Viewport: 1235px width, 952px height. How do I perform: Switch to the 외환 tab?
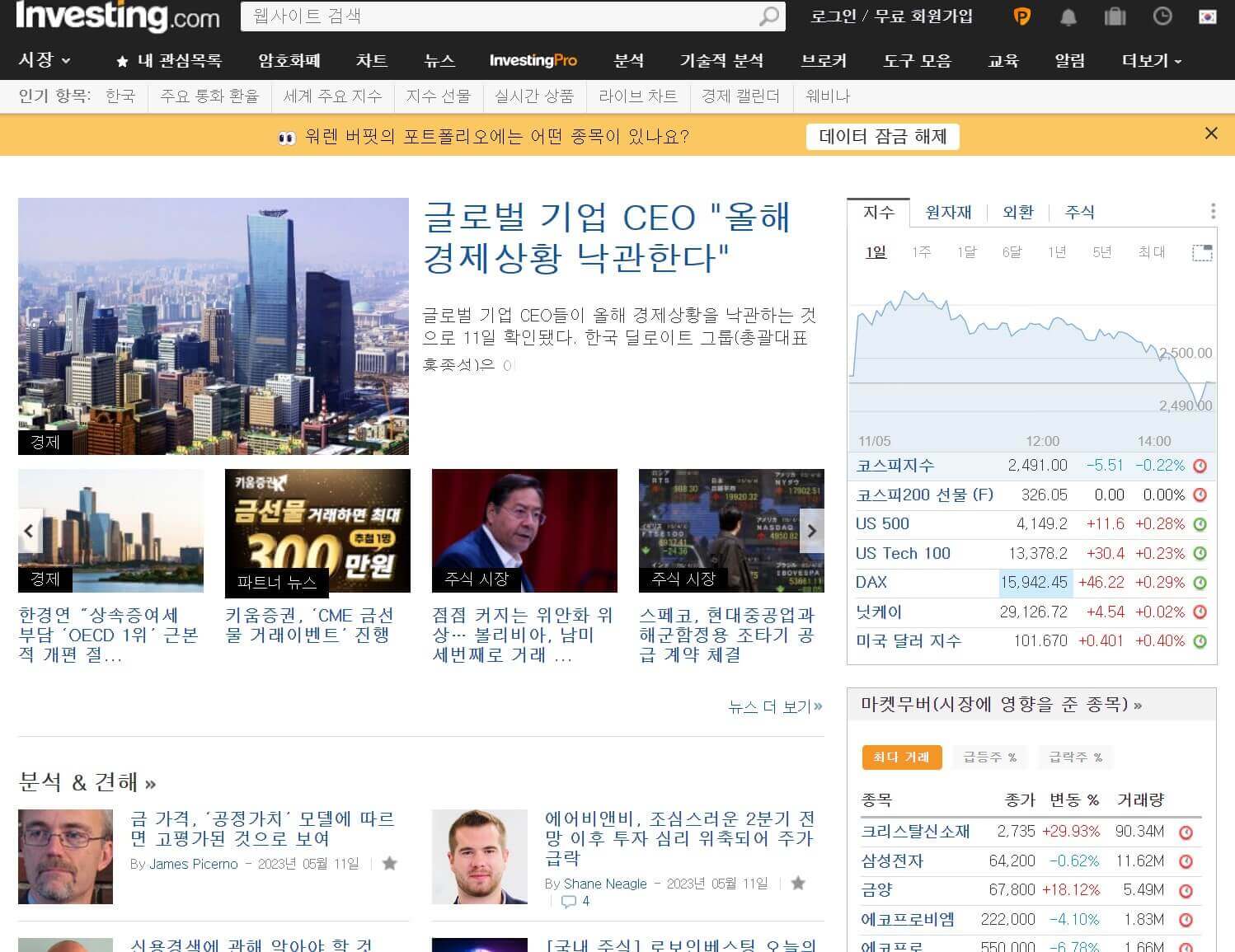(1018, 213)
